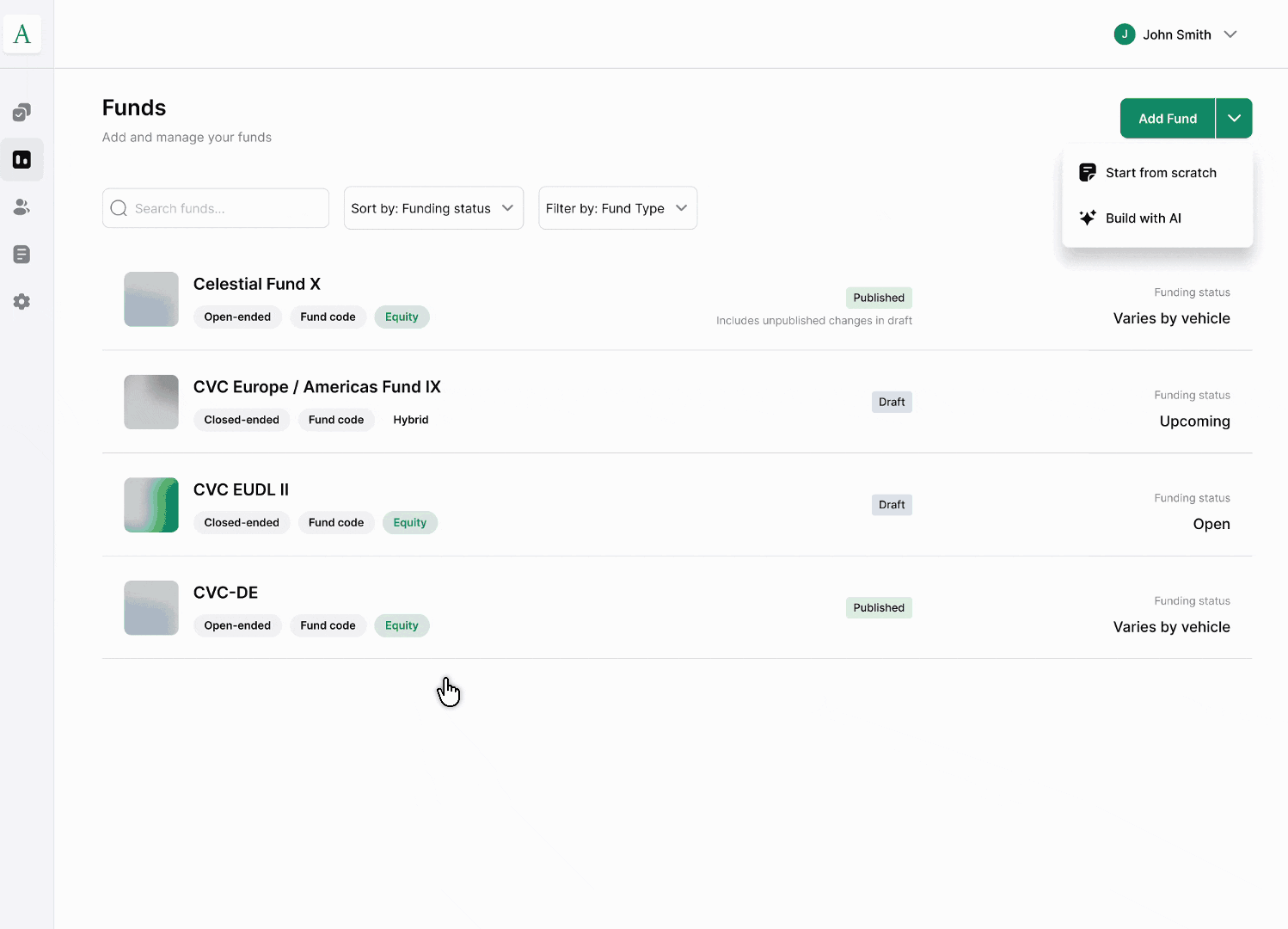1288x929 pixels.
Task: Click the green A logo icon
Action: pyautogui.click(x=22, y=34)
